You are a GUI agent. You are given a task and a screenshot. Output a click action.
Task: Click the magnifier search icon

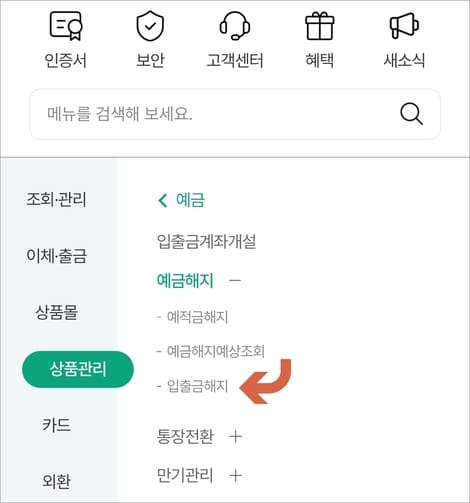point(412,114)
